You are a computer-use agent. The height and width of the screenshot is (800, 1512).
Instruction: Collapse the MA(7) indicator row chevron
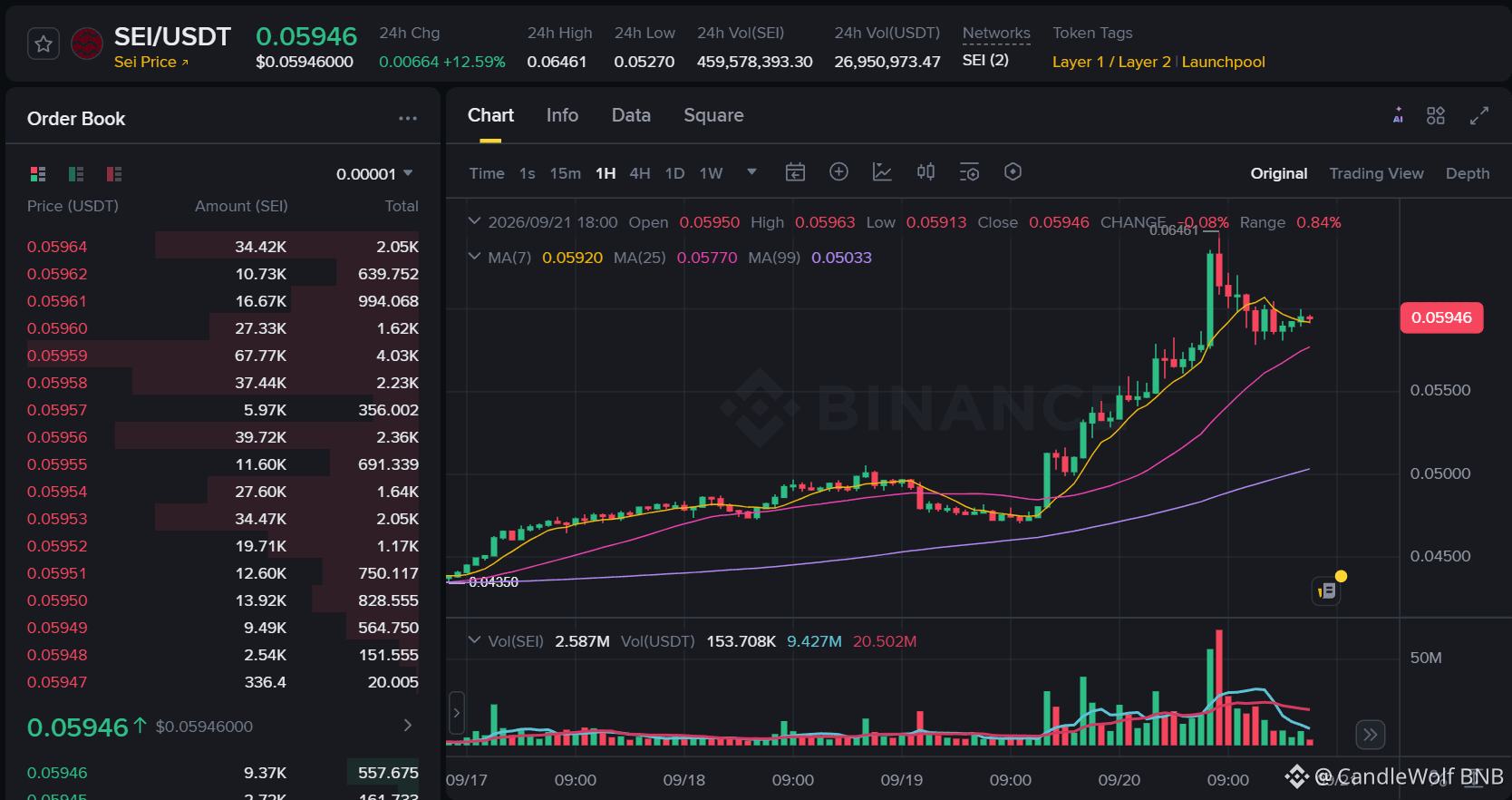[x=474, y=257]
